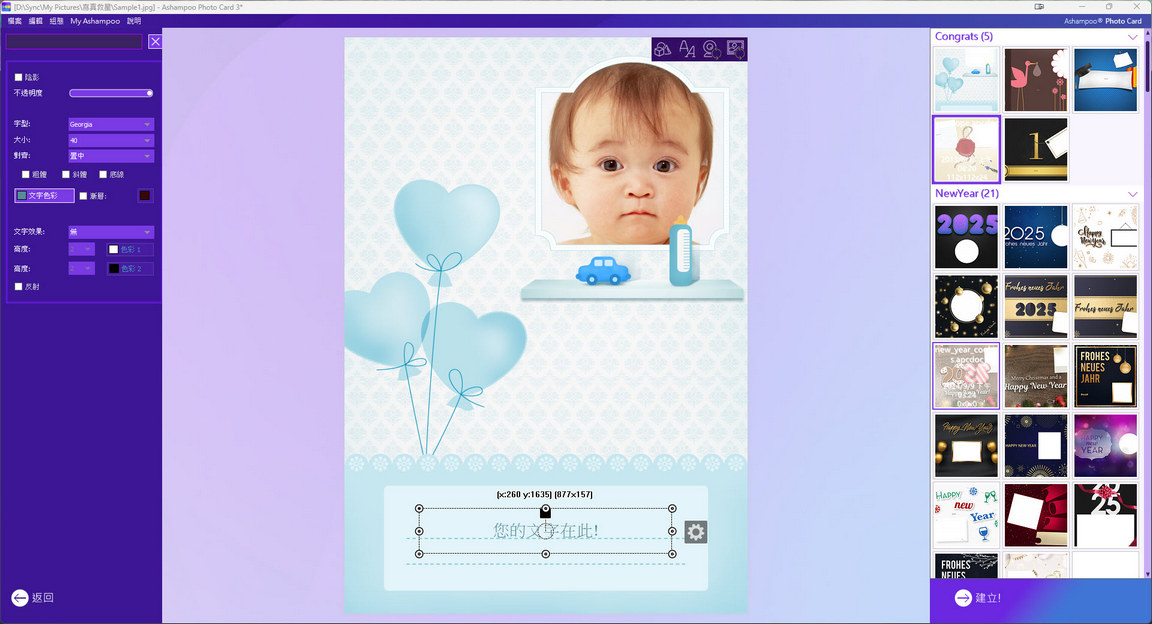Open the 文字效果 text effect dropdown
The width and height of the screenshot is (1152, 624).
pos(110,232)
